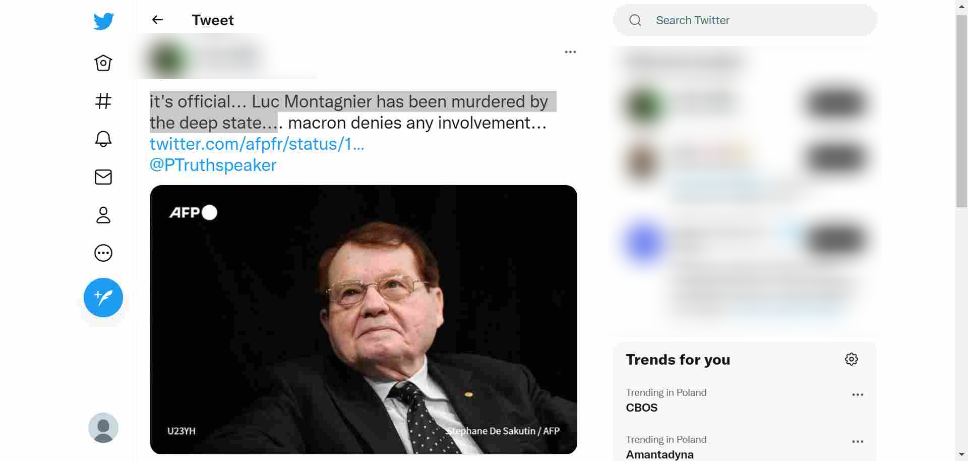
Task: Expand options for CBOS trend
Action: coord(857,395)
